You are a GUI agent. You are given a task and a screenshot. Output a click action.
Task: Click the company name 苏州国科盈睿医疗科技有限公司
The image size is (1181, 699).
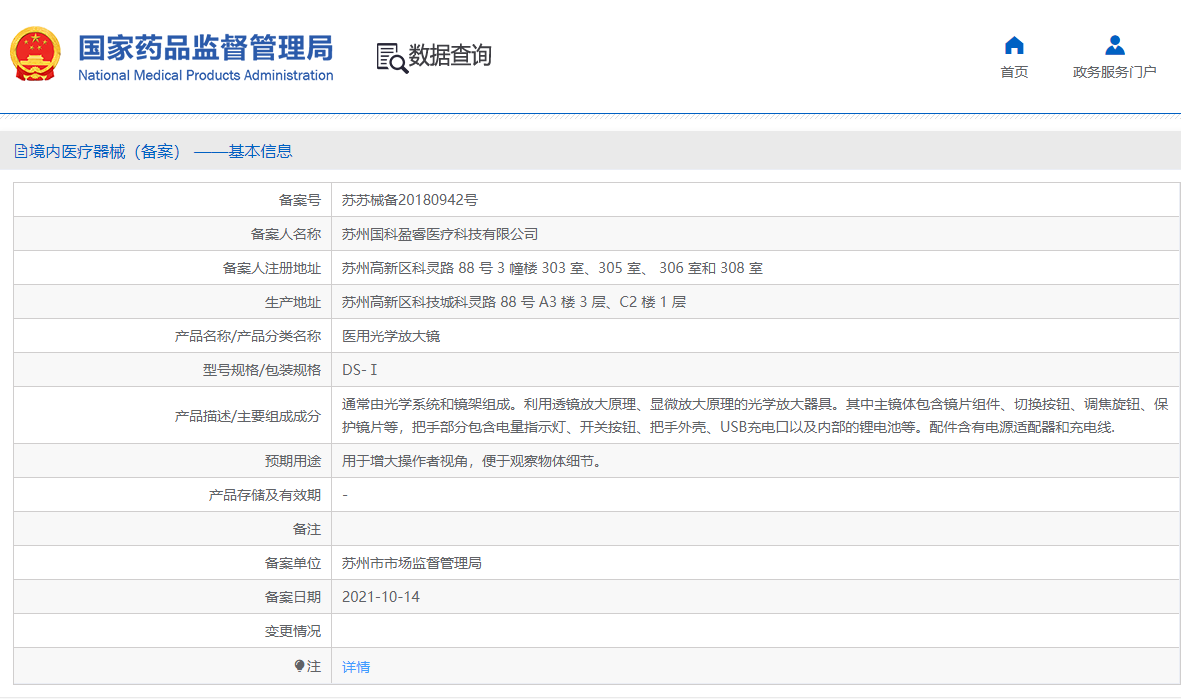pos(440,234)
